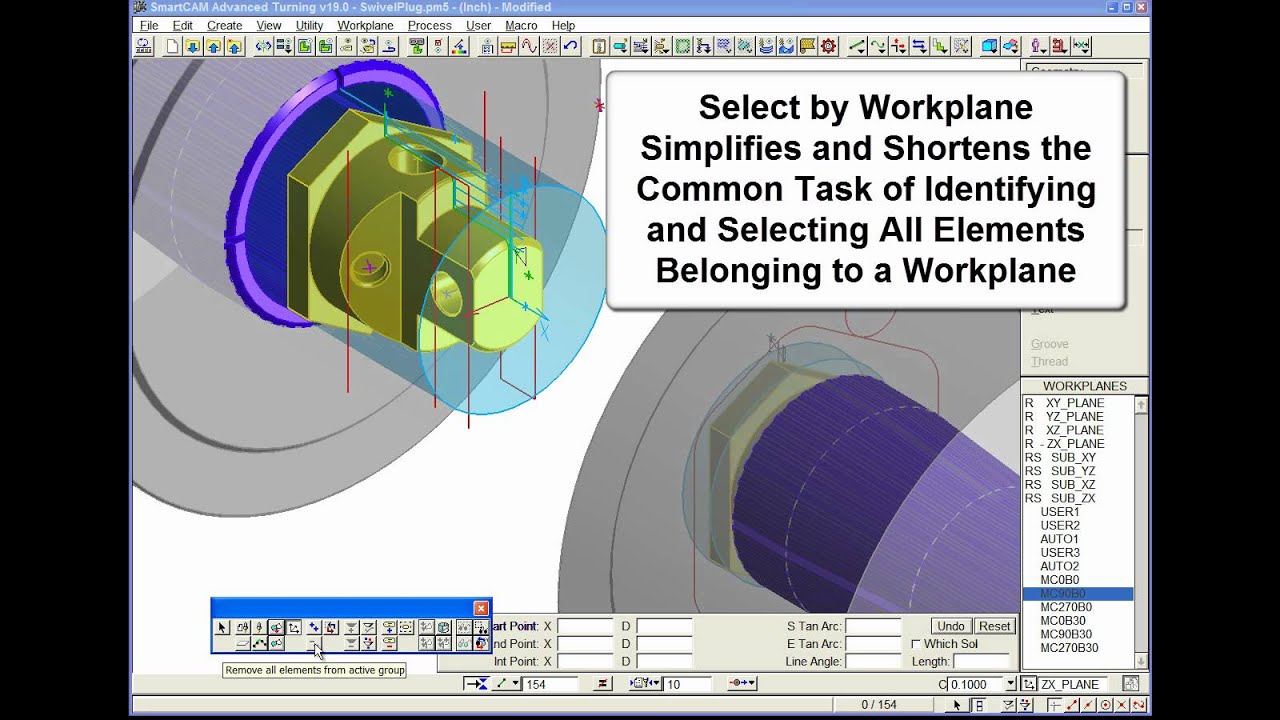Click the Reset button
Image resolution: width=1280 pixels, height=720 pixels.
(x=994, y=626)
